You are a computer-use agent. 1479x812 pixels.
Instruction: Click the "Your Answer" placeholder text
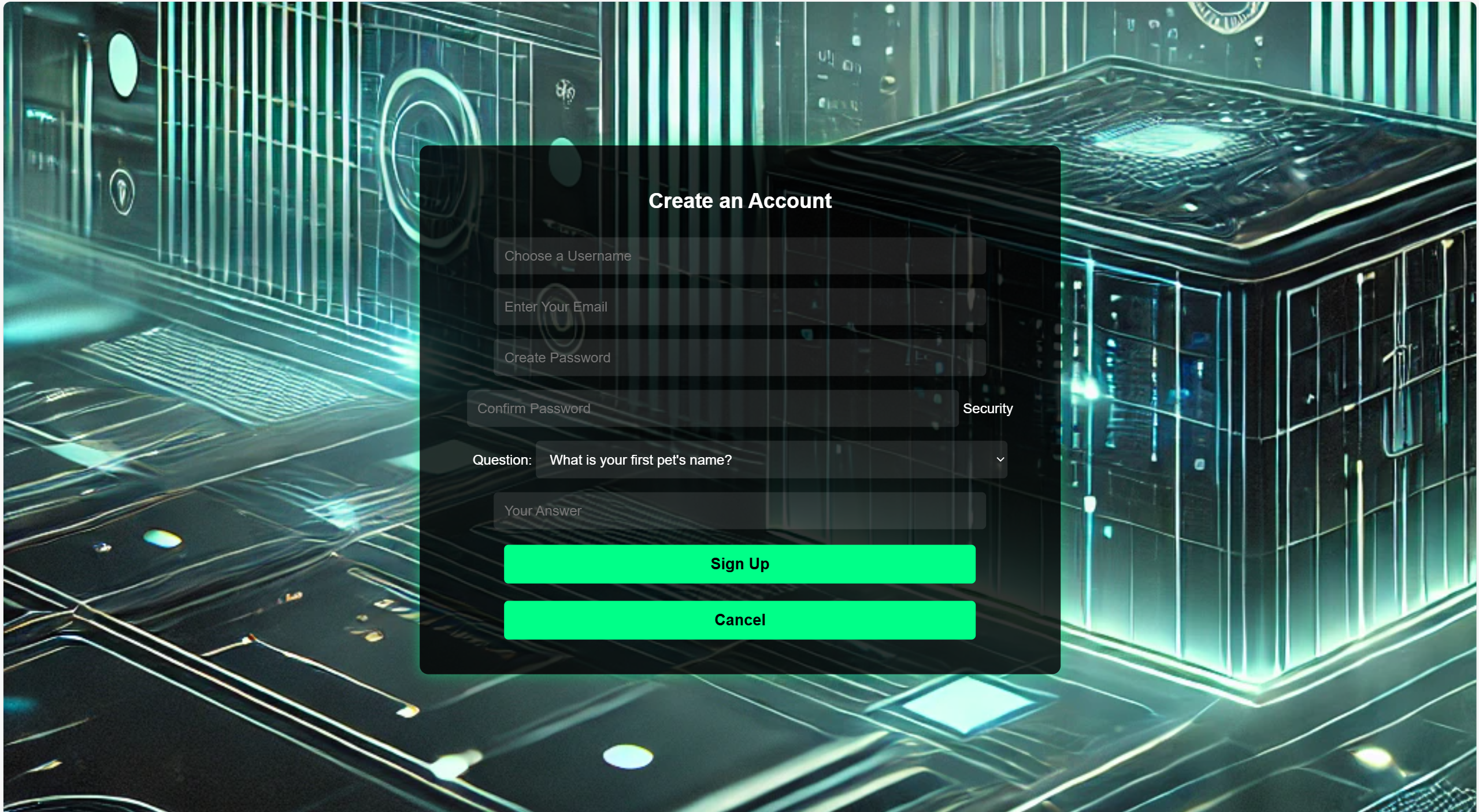[542, 511]
